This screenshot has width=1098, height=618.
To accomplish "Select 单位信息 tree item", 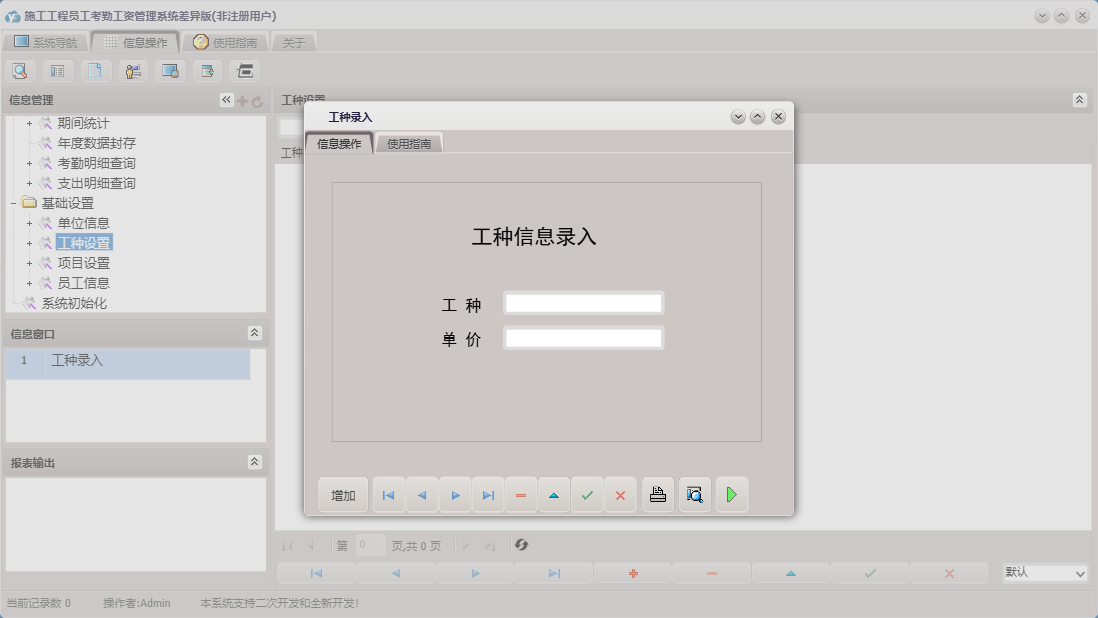I will 83,223.
